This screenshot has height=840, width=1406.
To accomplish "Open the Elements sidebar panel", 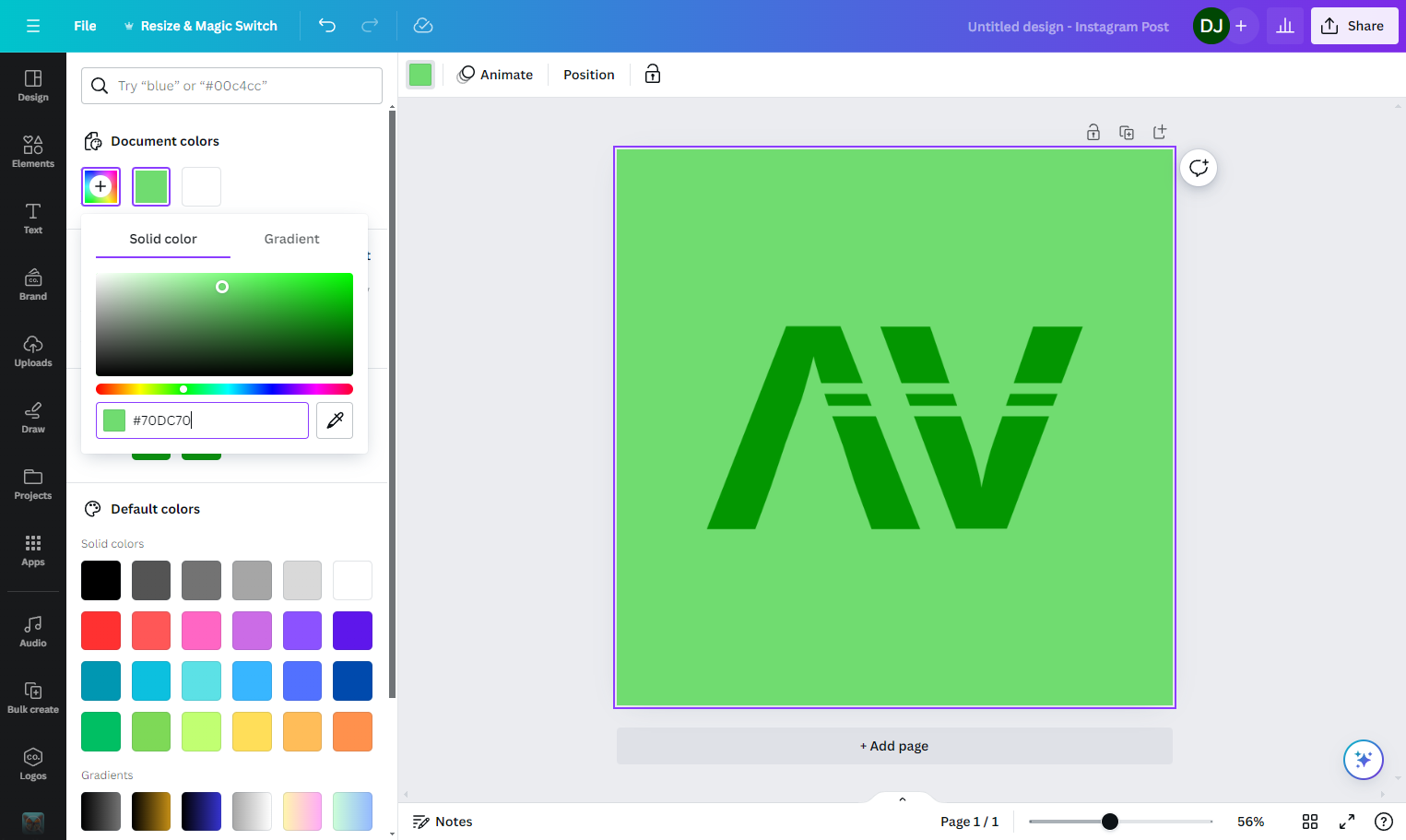I will (x=33, y=152).
